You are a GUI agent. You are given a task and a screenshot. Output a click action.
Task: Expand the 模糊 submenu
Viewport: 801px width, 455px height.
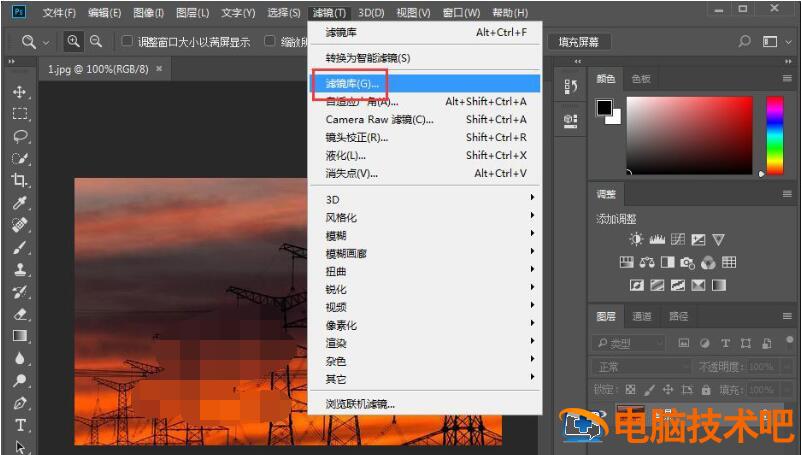tap(336, 235)
